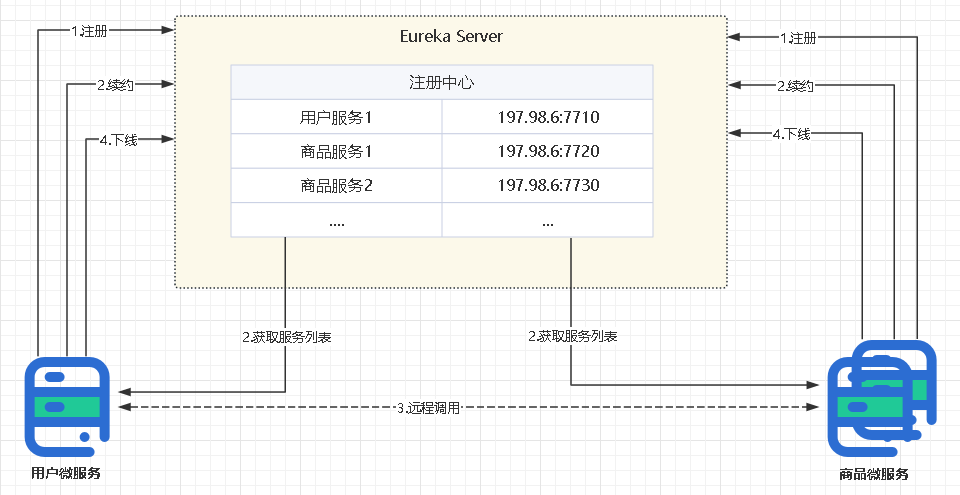The width and height of the screenshot is (960, 495).
Task: Click the right 2.续约 arrow label
Action: (x=795, y=86)
